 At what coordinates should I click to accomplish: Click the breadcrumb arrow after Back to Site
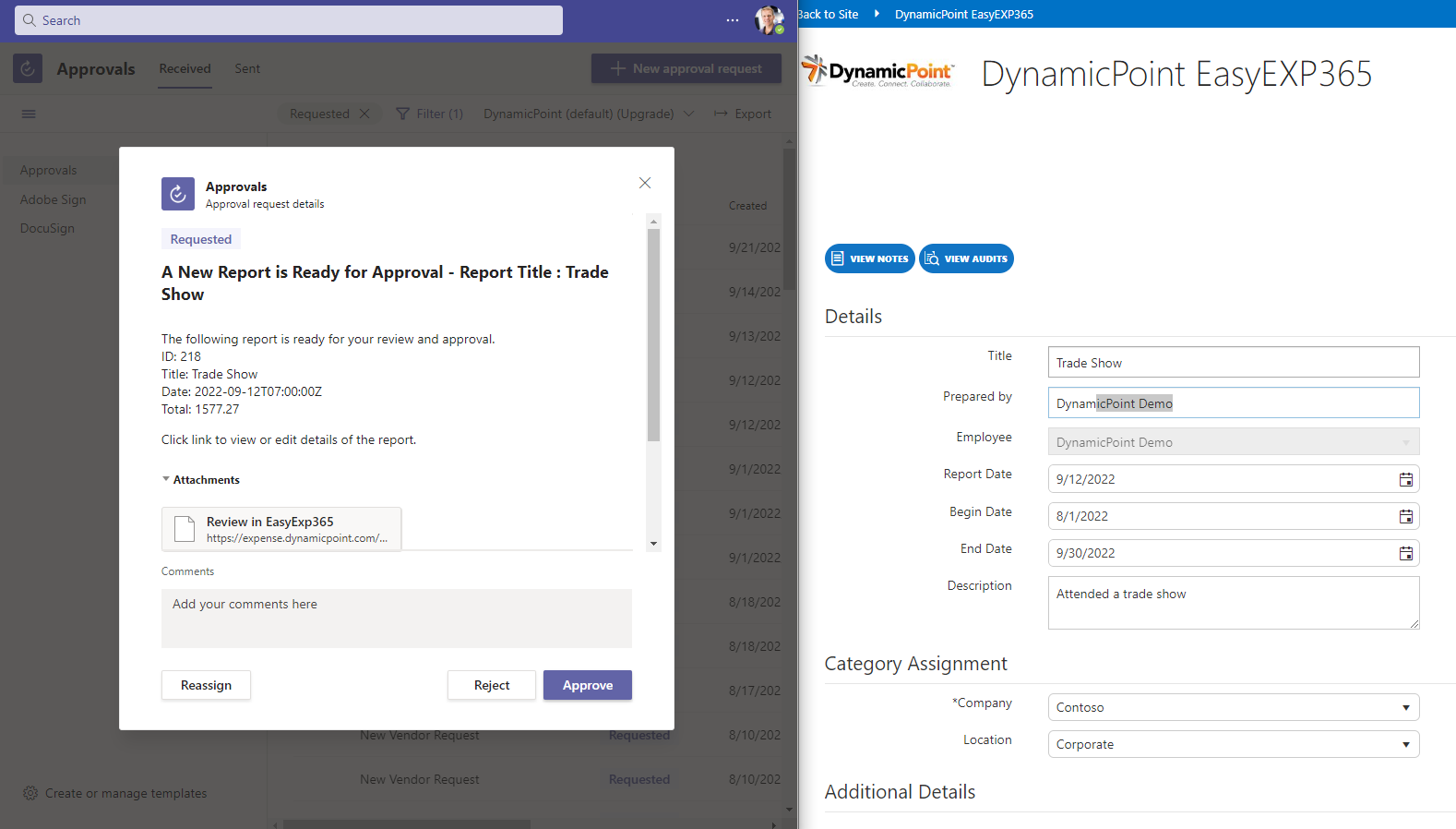tap(877, 14)
